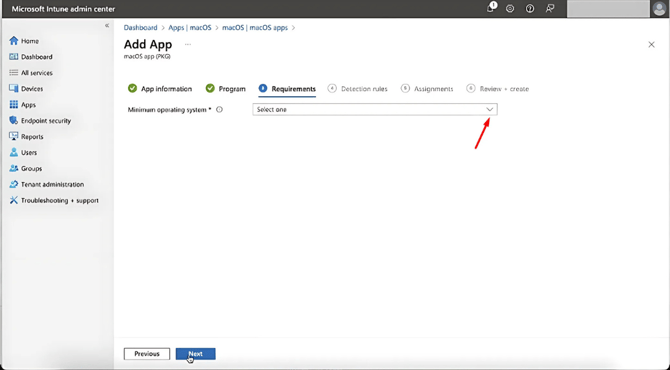This screenshot has height=370, width=670.
Task: Expand Minimum operating system dropdown
Action: click(375, 109)
